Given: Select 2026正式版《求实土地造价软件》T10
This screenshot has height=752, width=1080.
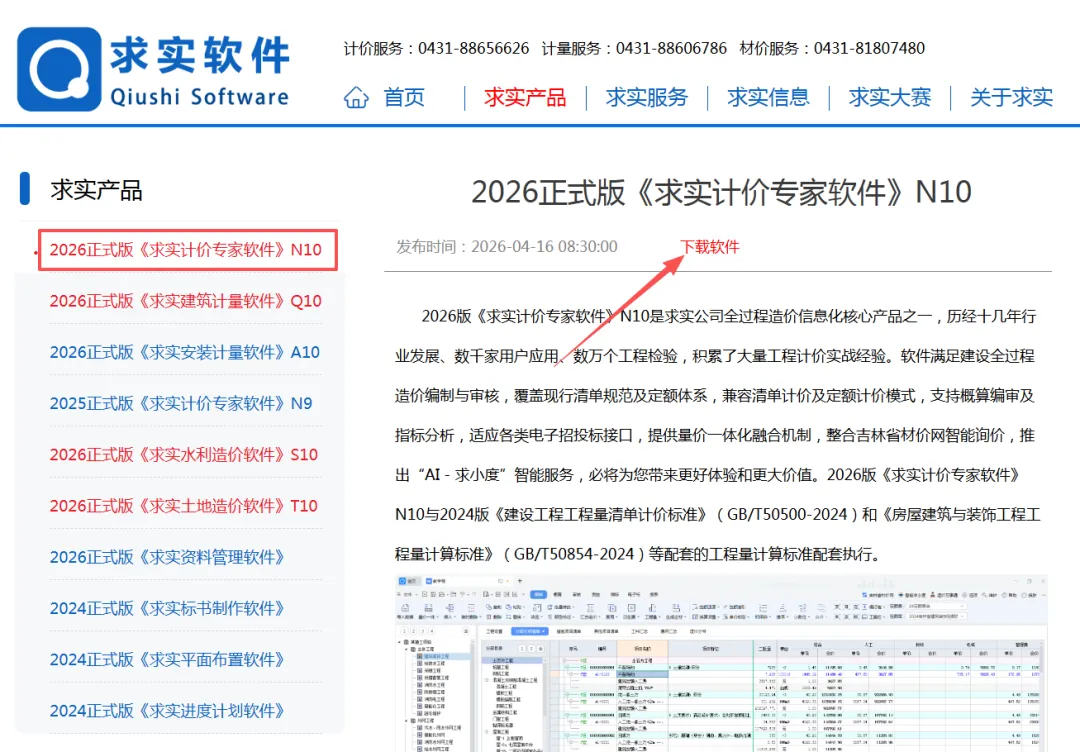Looking at the screenshot, I should pyautogui.click(x=184, y=505).
